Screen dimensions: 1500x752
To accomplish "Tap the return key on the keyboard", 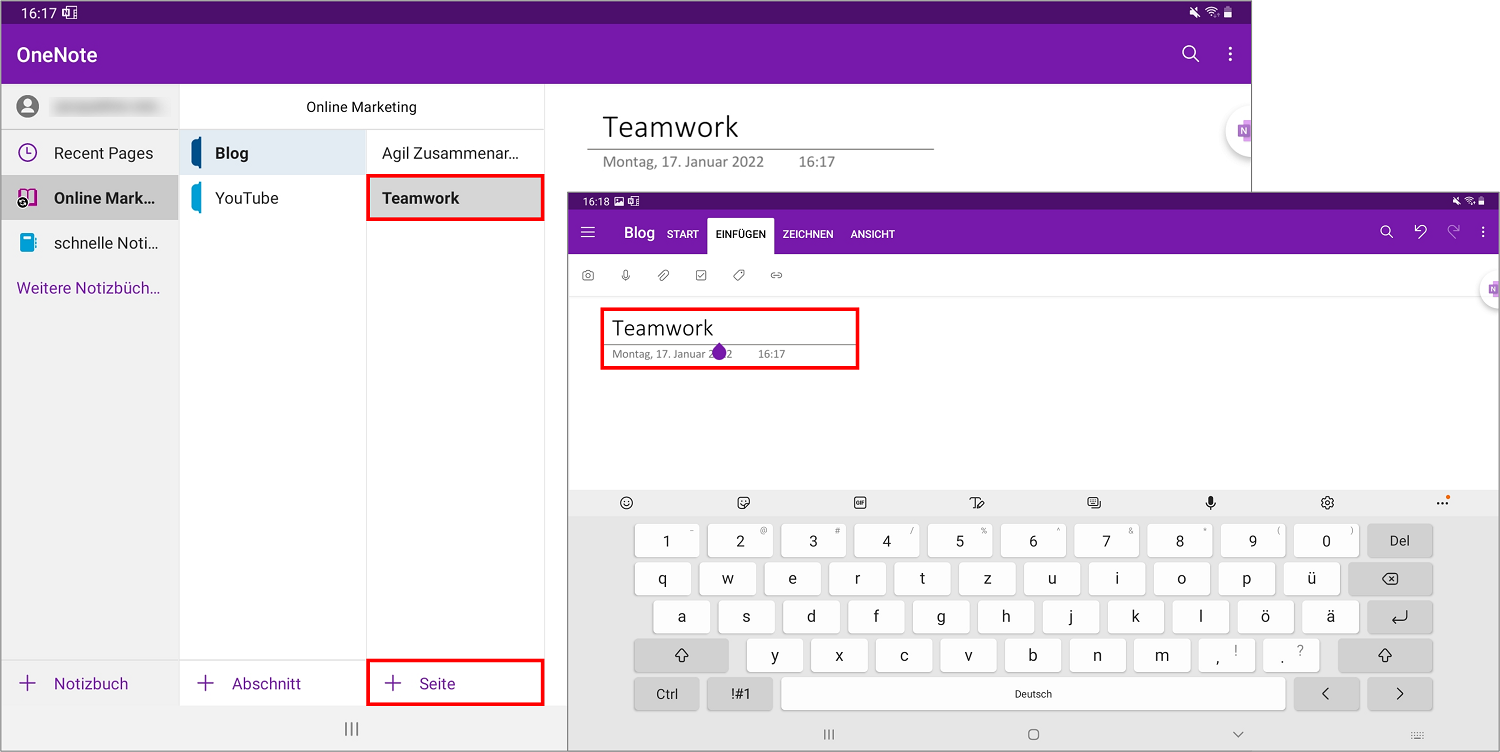I will 1400,617.
